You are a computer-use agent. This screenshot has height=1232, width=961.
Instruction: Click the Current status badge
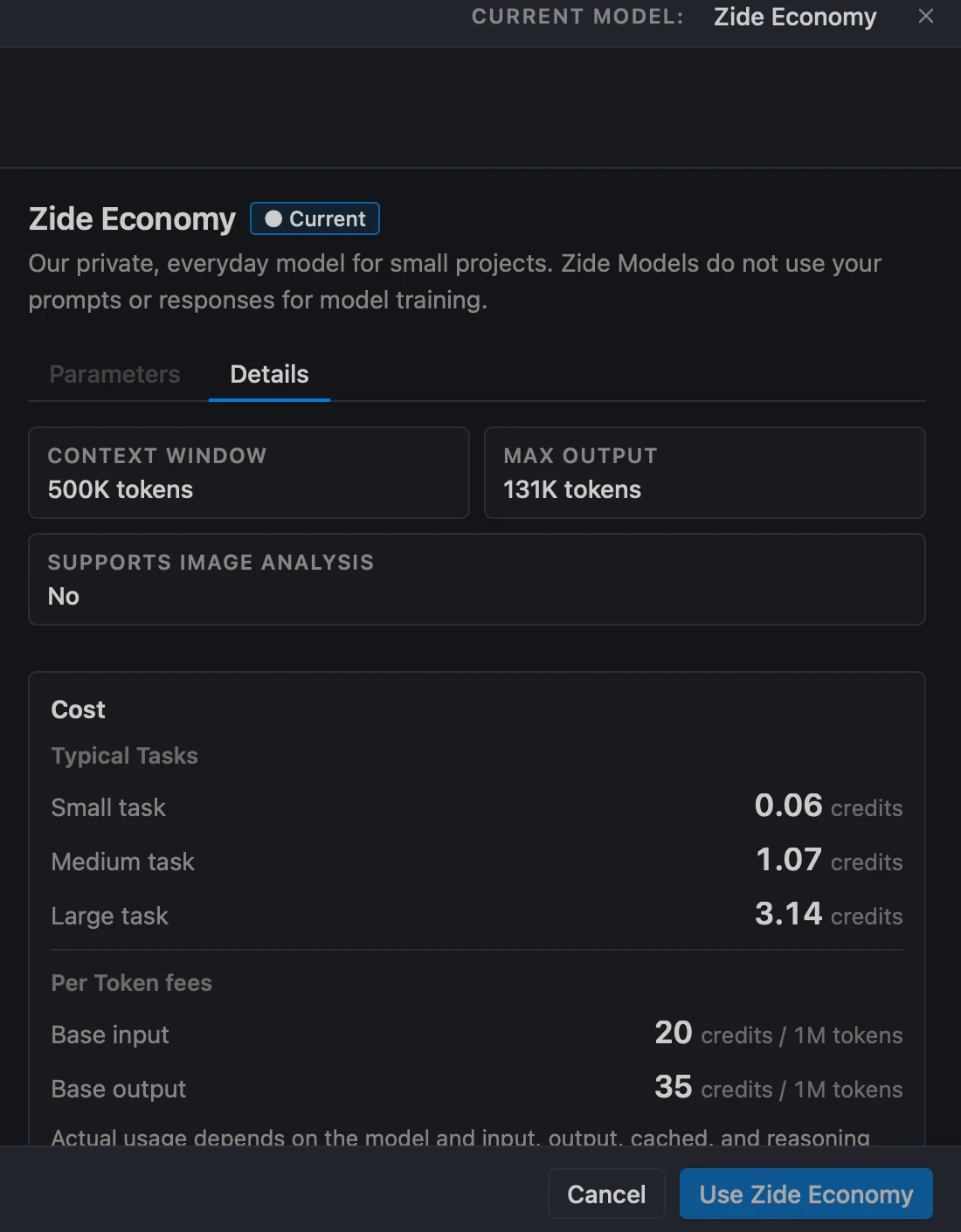(x=315, y=218)
